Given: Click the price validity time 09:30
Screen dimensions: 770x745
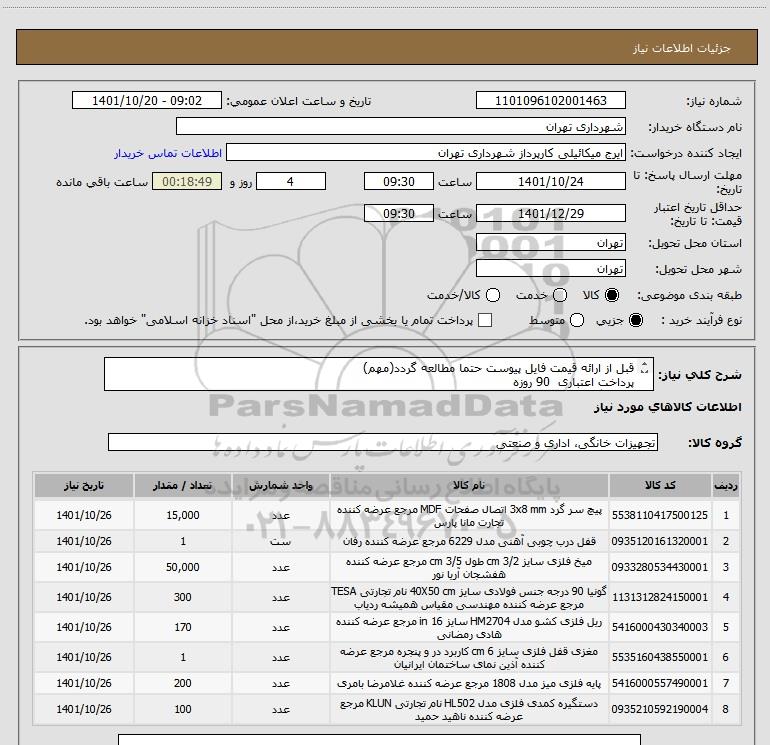Looking at the screenshot, I should (399, 214).
